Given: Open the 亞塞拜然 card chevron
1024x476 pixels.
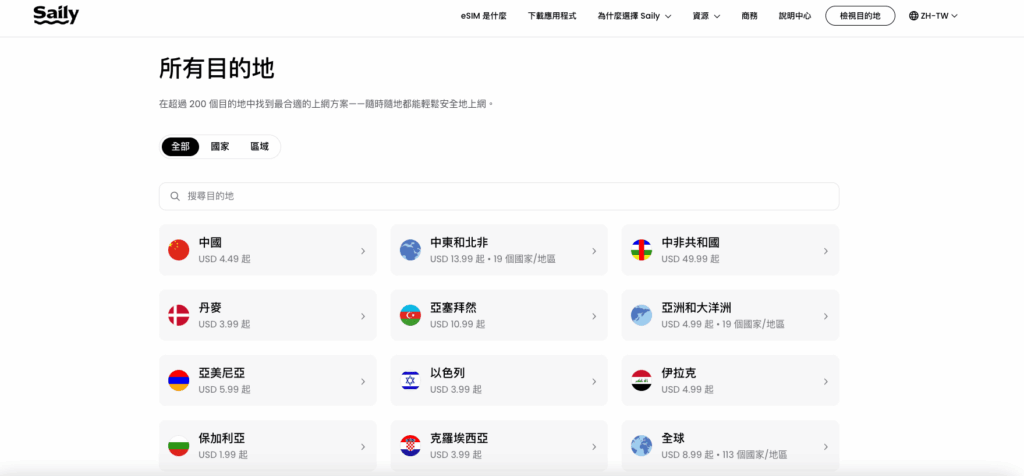Looking at the screenshot, I should tap(594, 316).
